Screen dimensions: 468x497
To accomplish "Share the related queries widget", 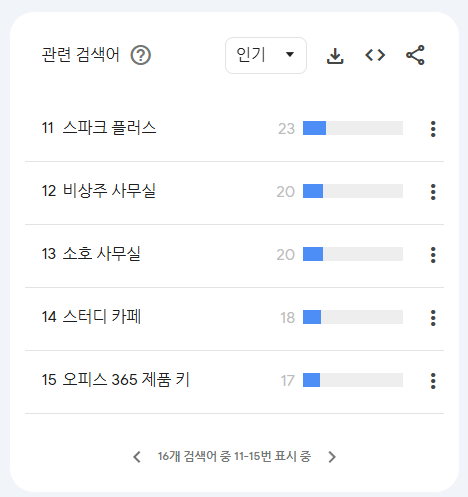I will click(415, 55).
